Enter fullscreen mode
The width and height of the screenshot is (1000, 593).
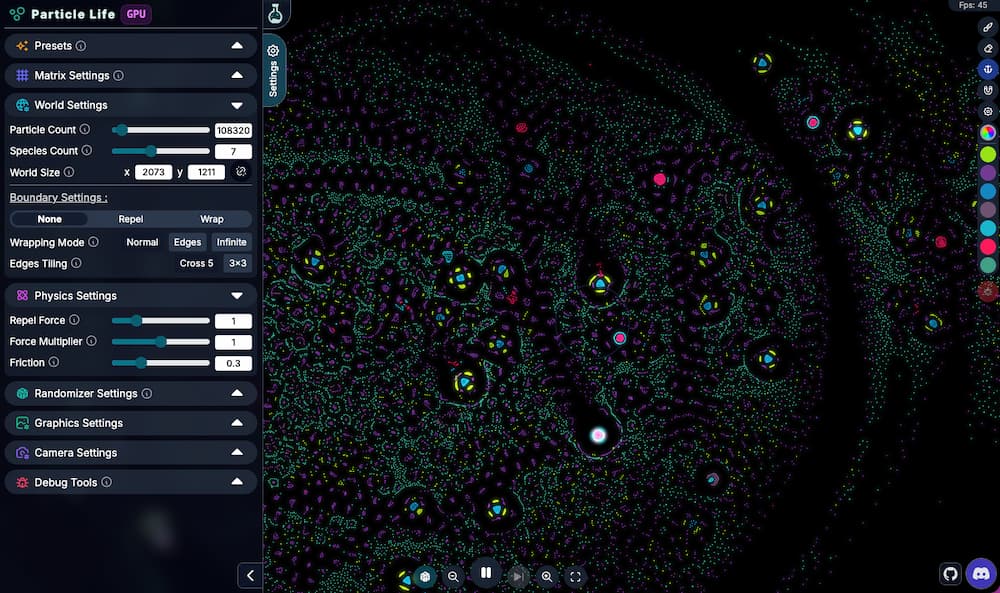[x=575, y=576]
